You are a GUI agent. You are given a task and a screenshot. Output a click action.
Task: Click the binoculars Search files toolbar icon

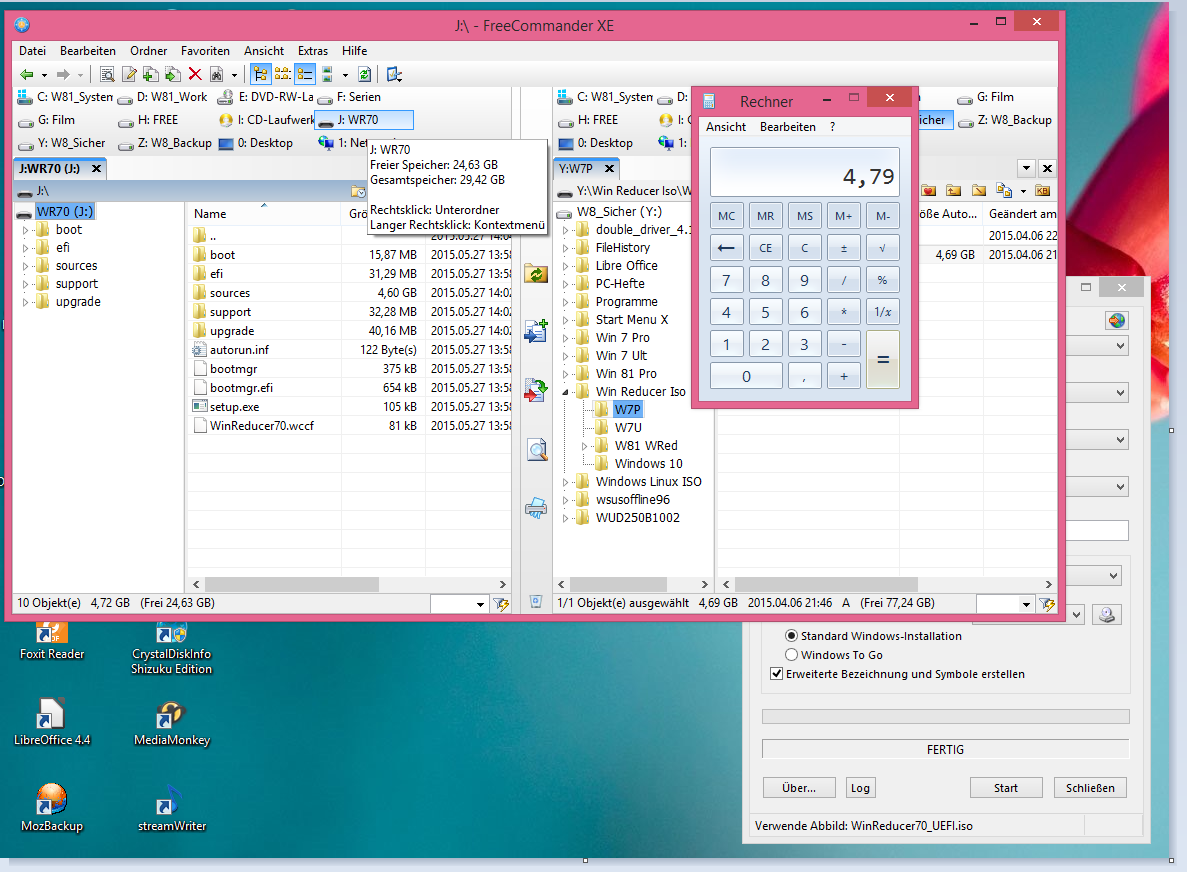pyautogui.click(x=217, y=74)
